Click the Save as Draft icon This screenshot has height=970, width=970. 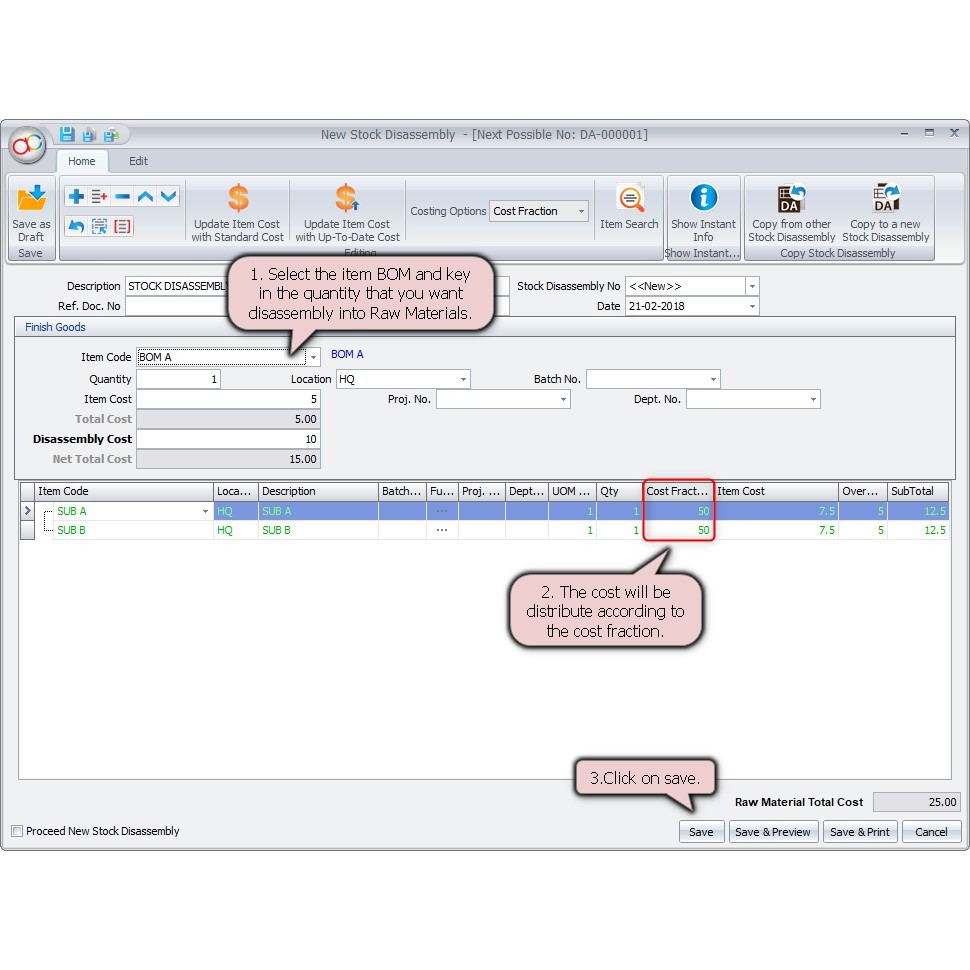click(31, 199)
